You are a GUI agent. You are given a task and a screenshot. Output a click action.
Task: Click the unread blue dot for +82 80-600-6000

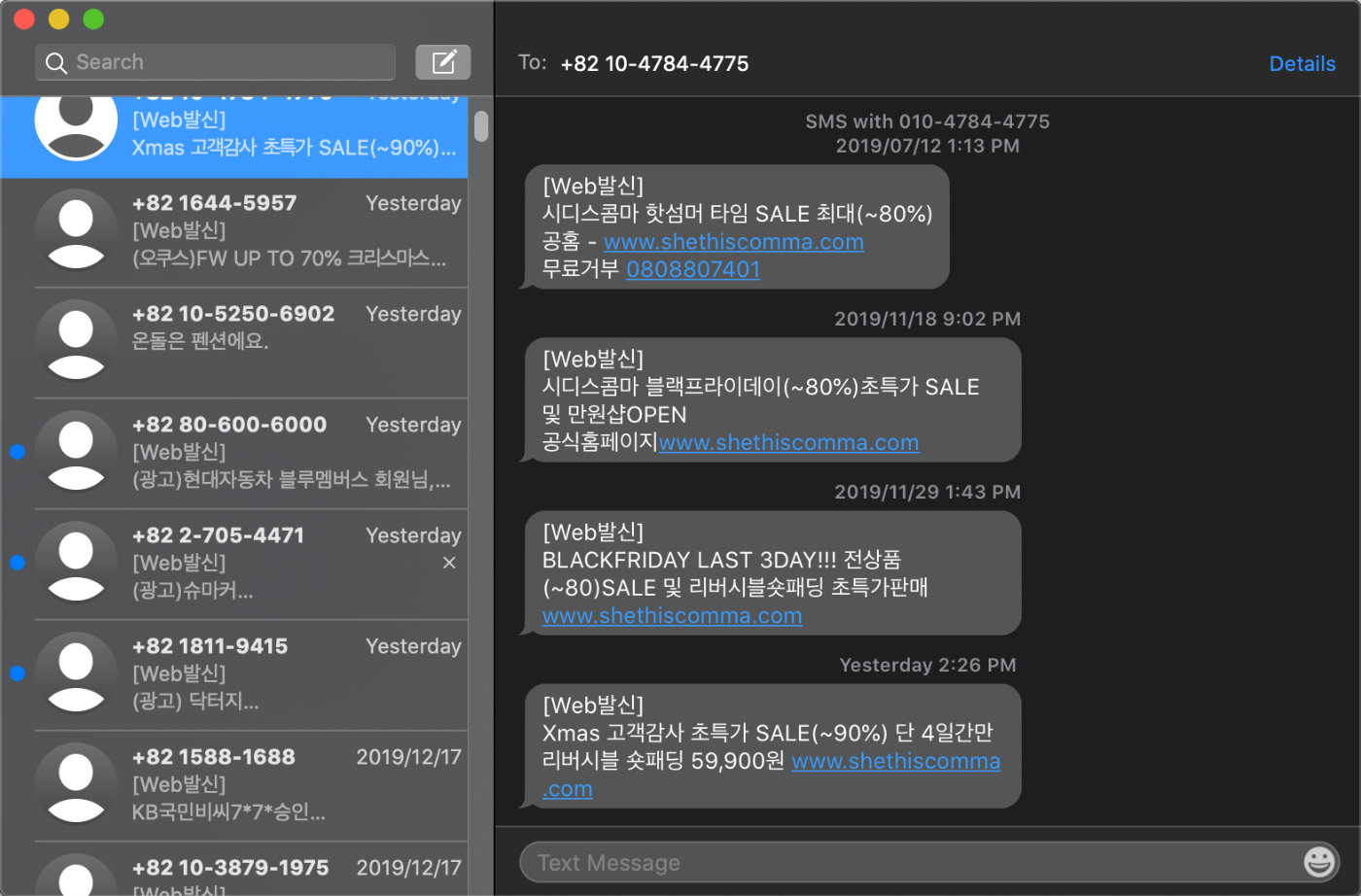coord(17,452)
